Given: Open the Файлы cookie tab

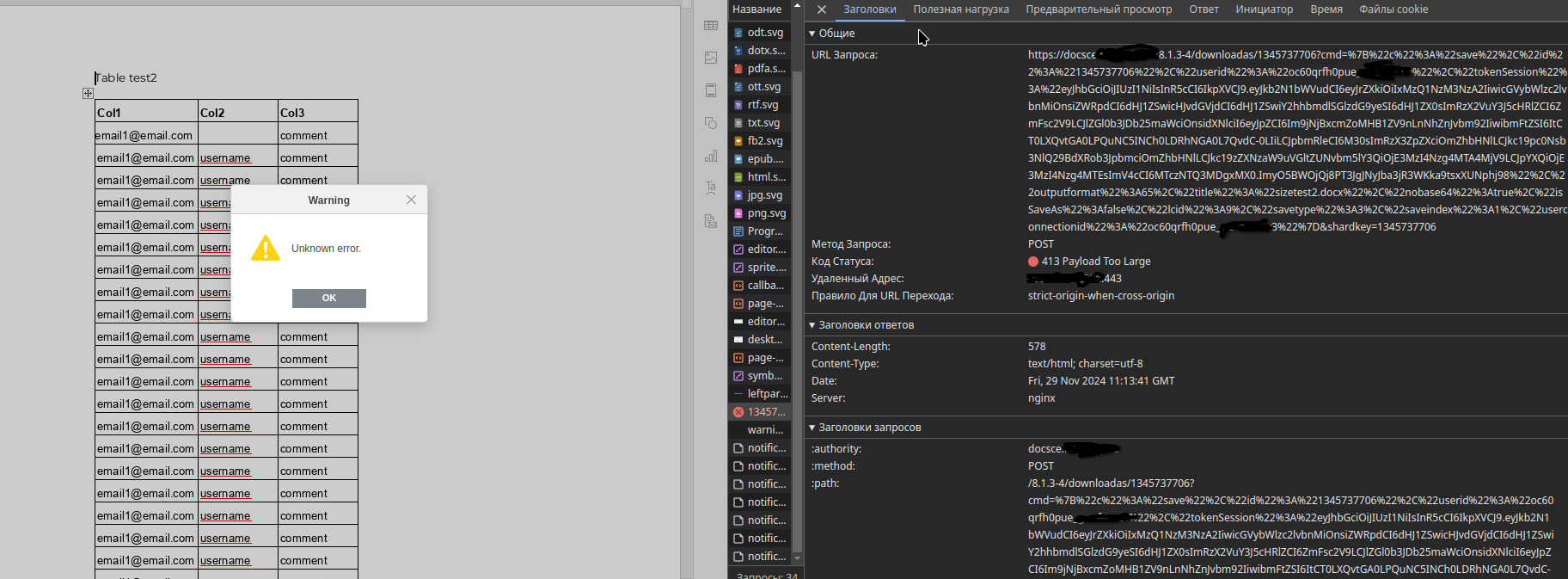Looking at the screenshot, I should tap(1393, 9).
